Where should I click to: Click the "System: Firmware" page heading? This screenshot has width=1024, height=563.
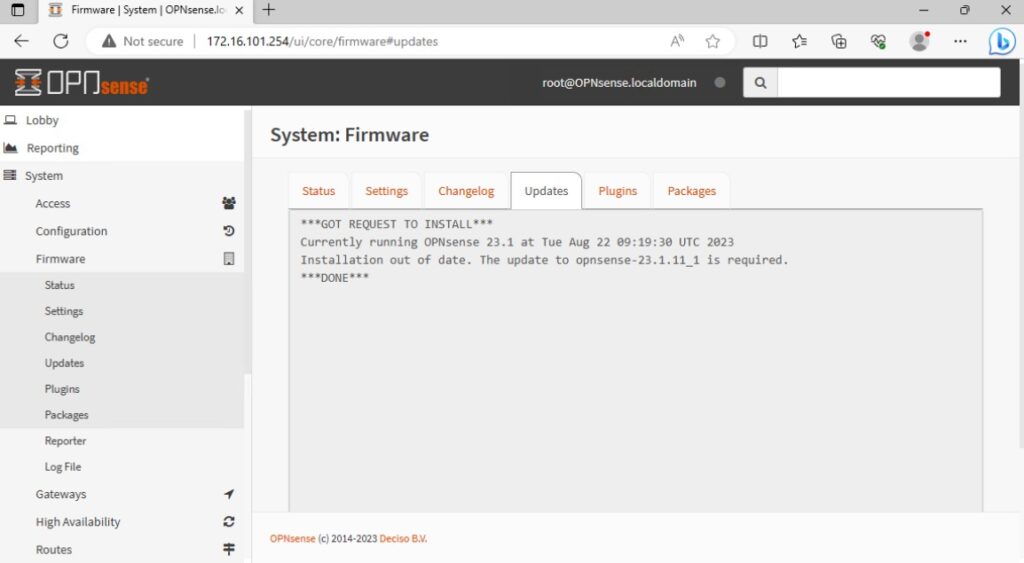click(x=349, y=135)
